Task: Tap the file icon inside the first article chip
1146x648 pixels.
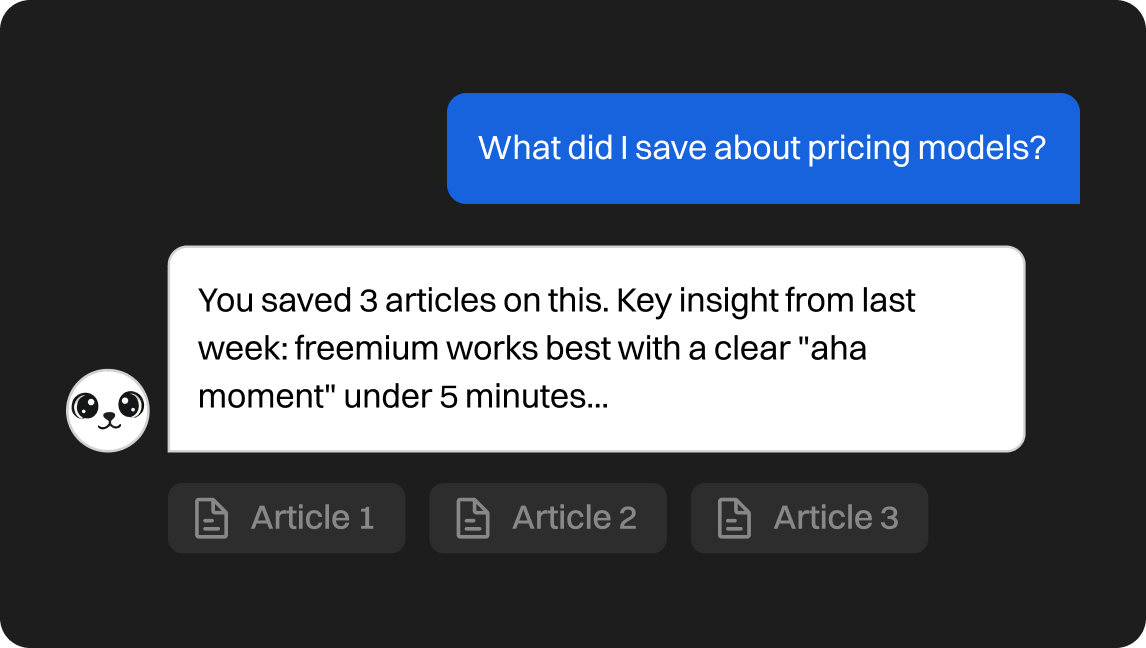Action: [211, 518]
